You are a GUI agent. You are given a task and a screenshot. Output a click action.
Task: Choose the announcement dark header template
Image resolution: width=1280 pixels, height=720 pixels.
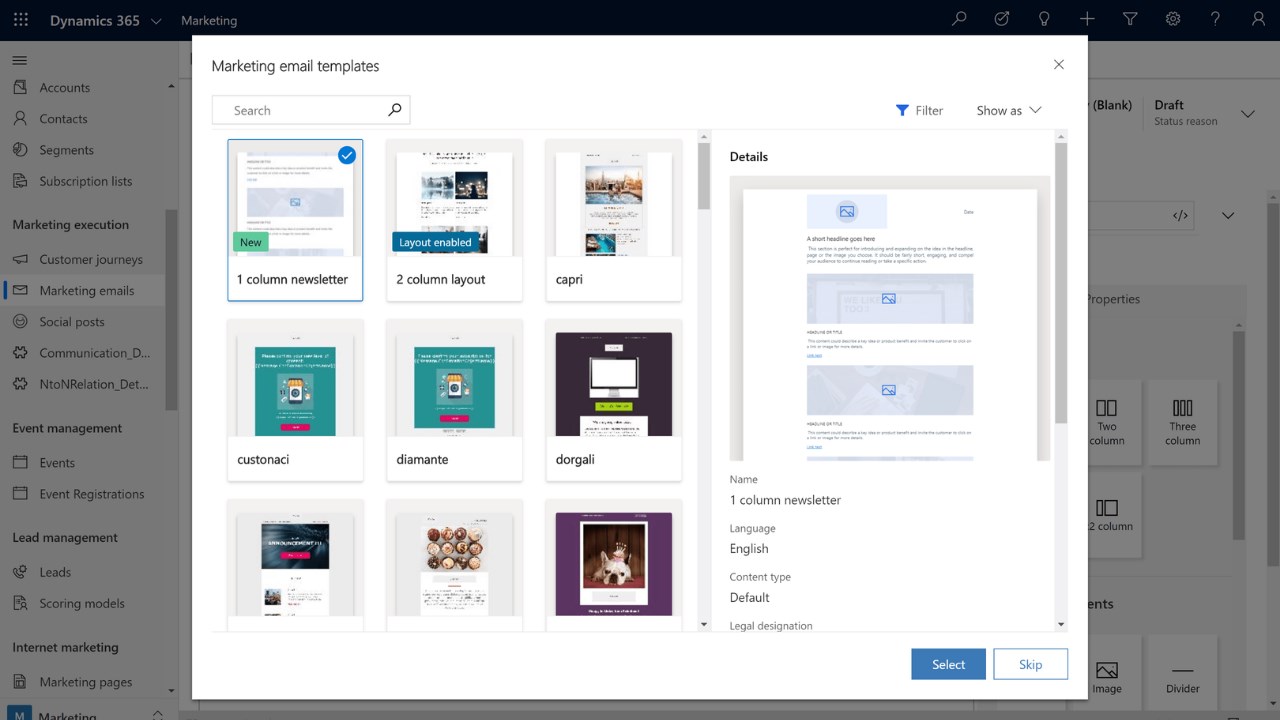click(x=295, y=565)
